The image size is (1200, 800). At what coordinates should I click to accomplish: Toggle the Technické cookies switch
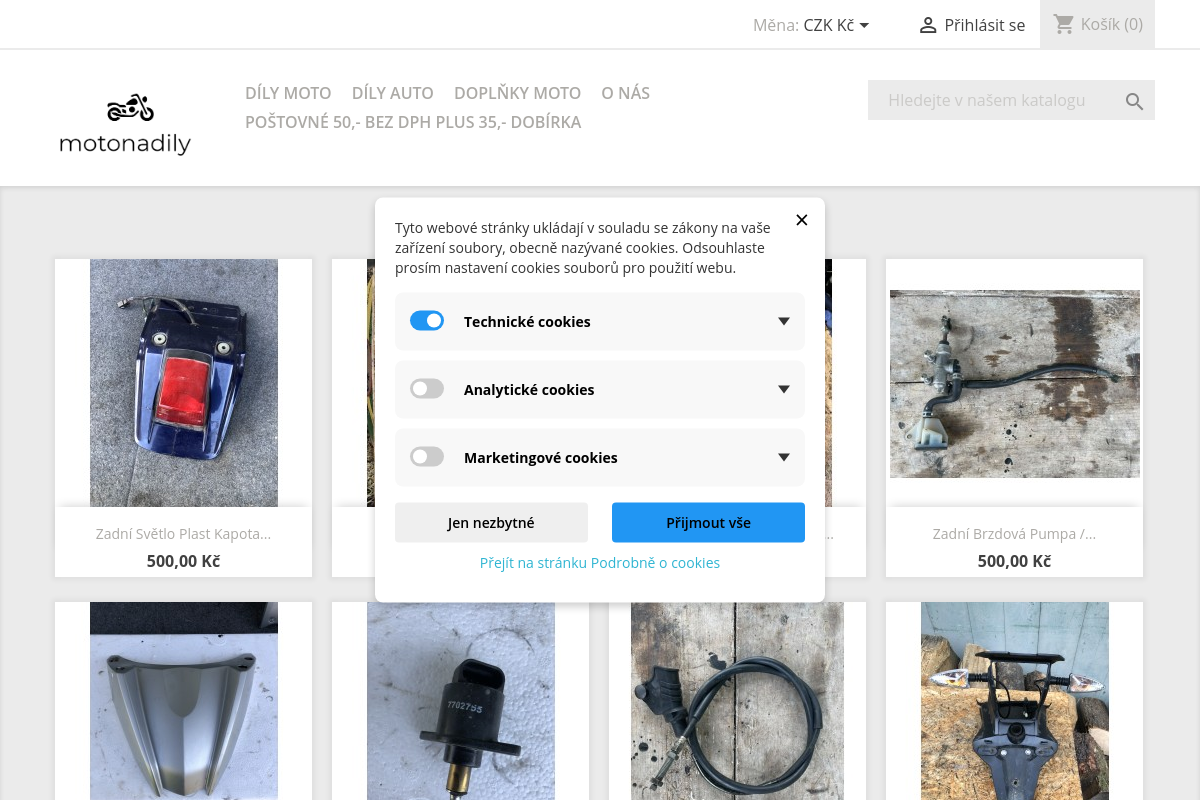pos(427,321)
